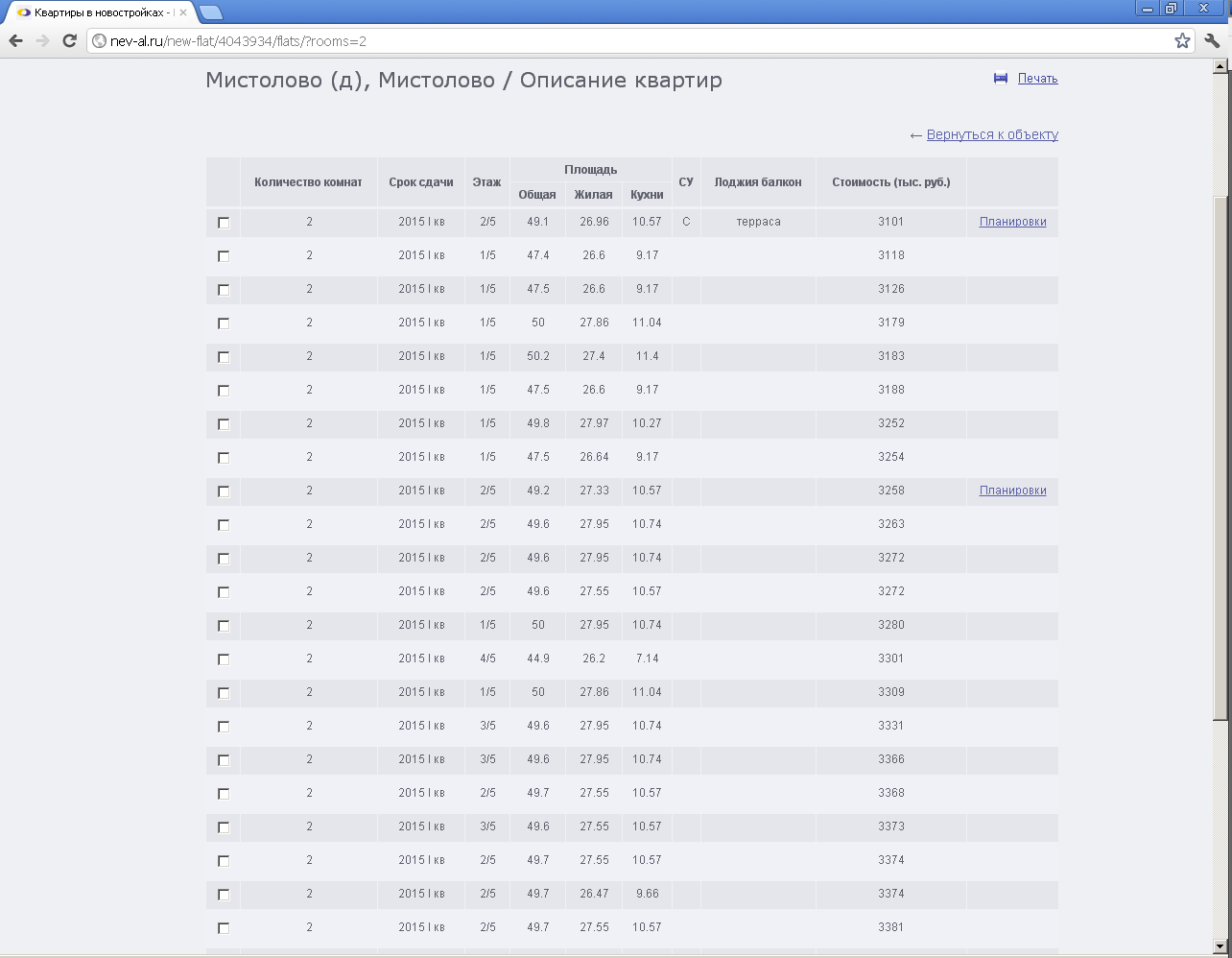Open Планировки link for the 3258 flat
Image resolution: width=1232 pixels, height=958 pixels.
(1012, 491)
